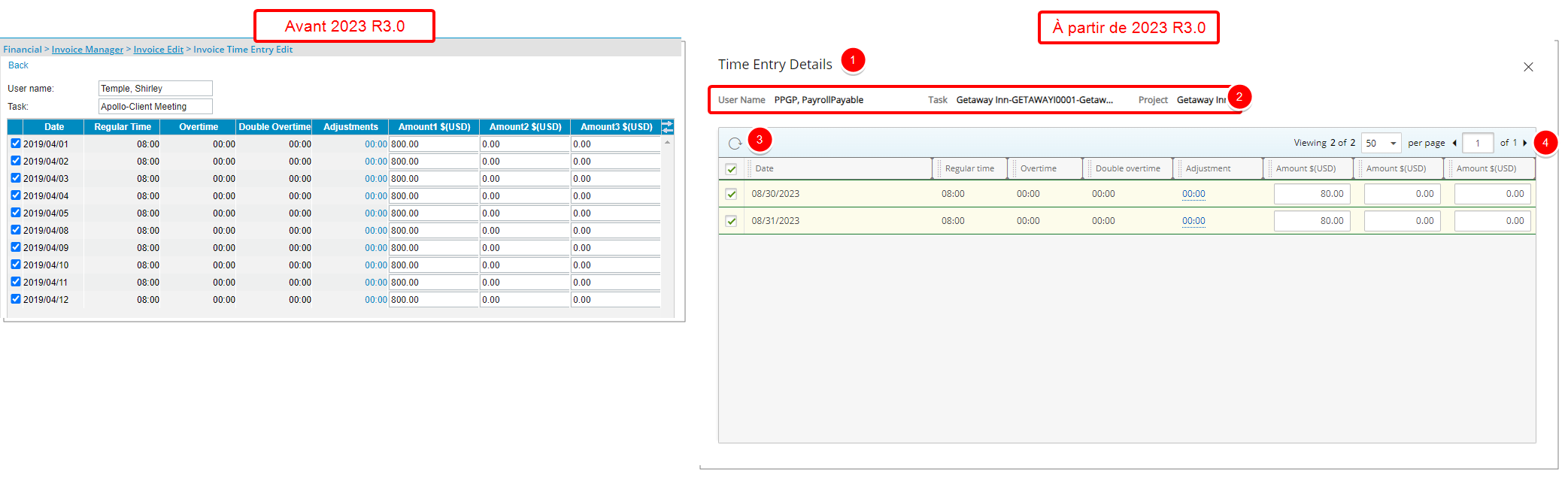The image size is (1568, 478).
Task: Click the Invoice Edit breadcrumb link
Action: [x=159, y=50]
